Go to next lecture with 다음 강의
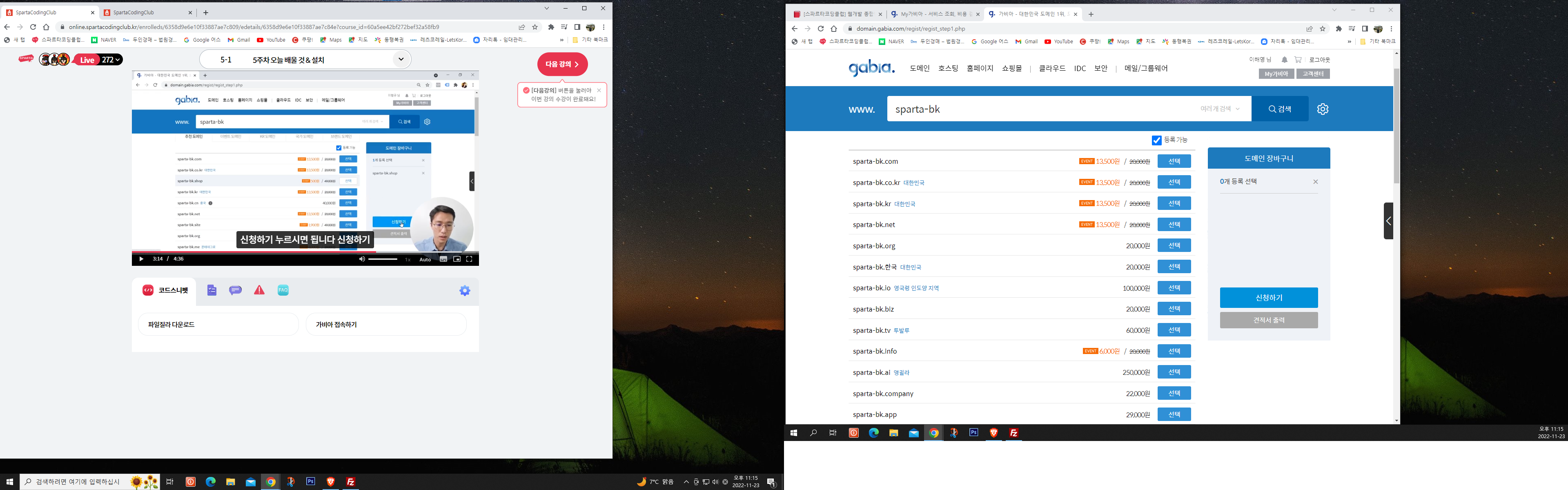 pyautogui.click(x=562, y=64)
